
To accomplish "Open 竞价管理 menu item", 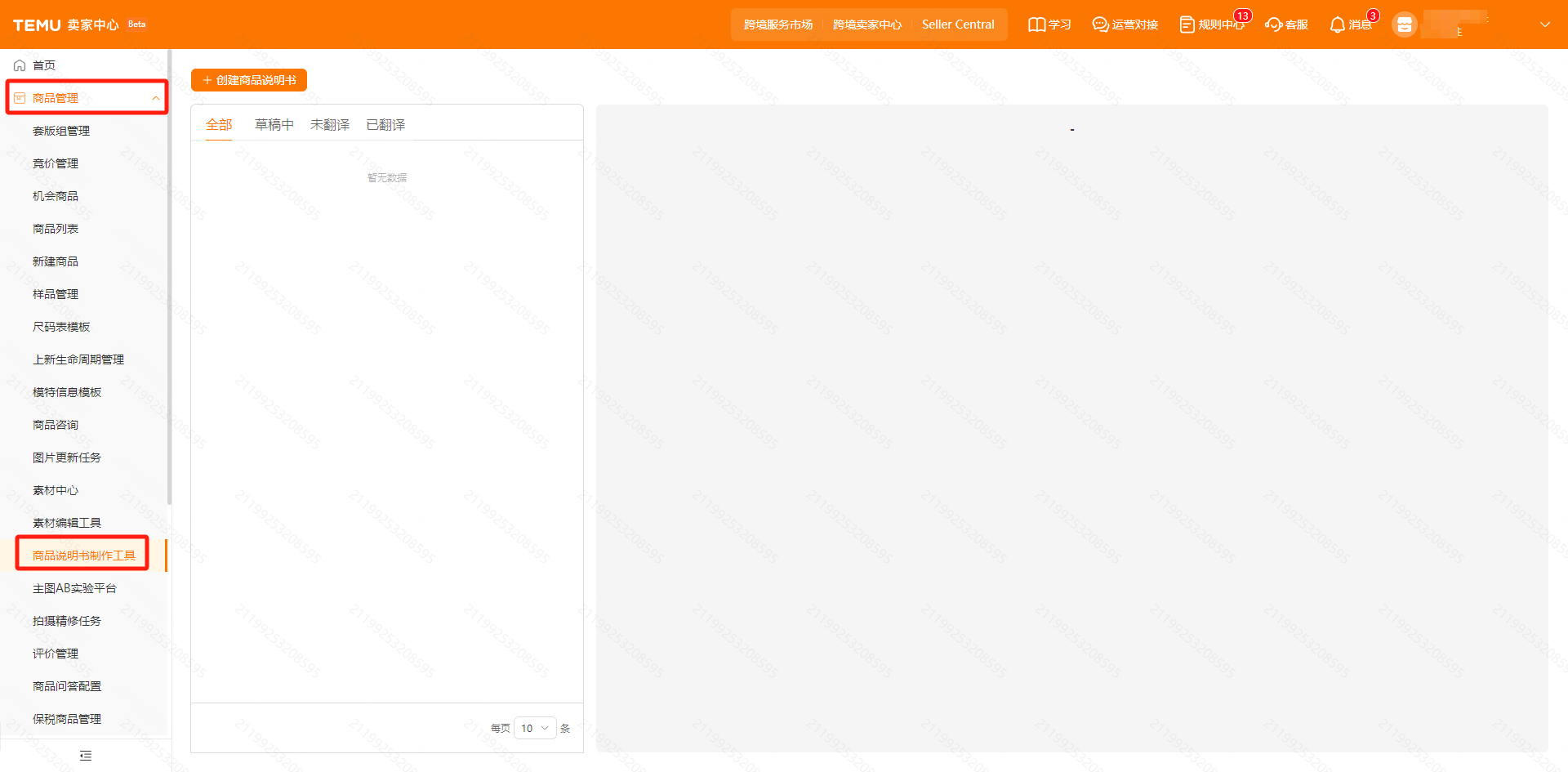I will coord(56,163).
